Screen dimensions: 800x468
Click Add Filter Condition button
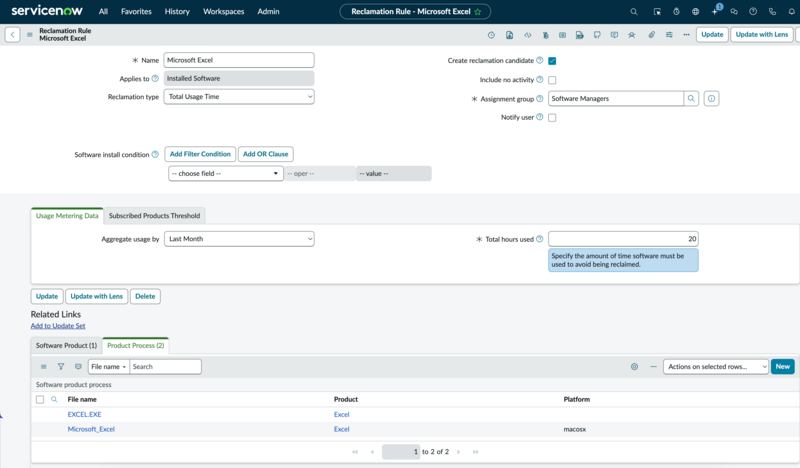200,154
